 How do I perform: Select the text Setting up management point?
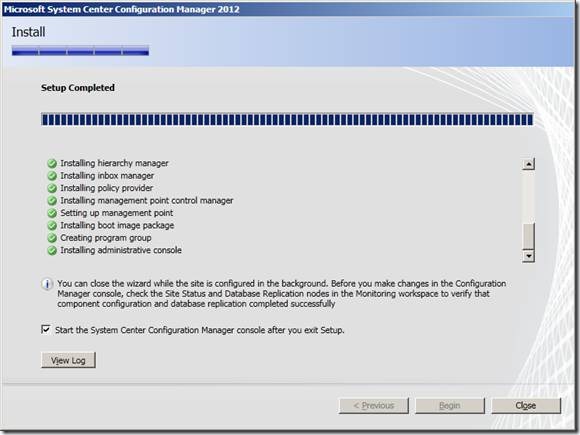(x=117, y=213)
